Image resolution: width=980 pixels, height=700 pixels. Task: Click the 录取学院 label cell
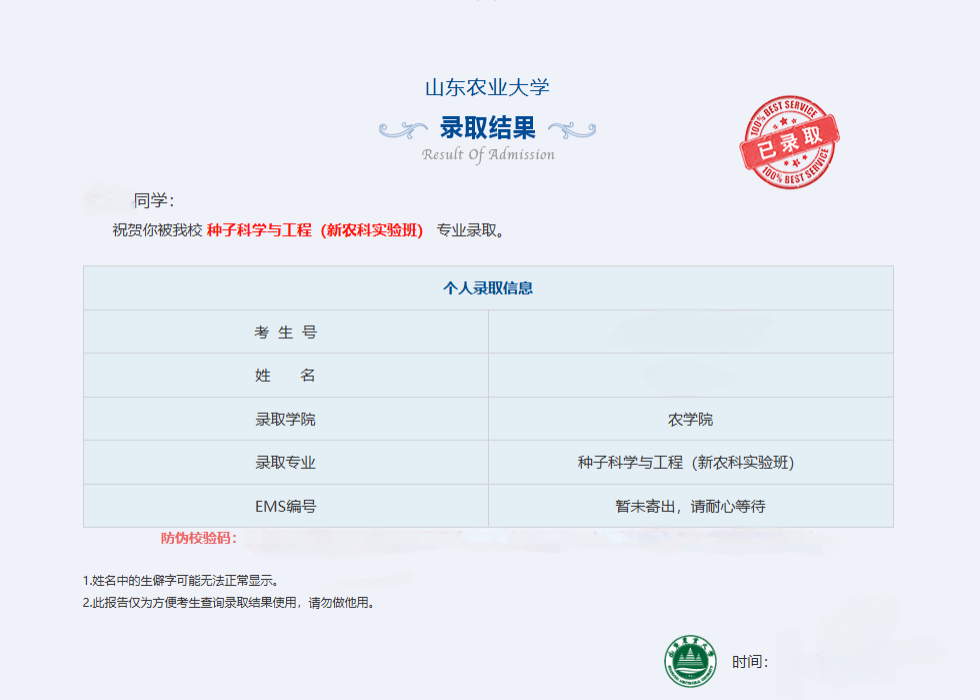[285, 419]
